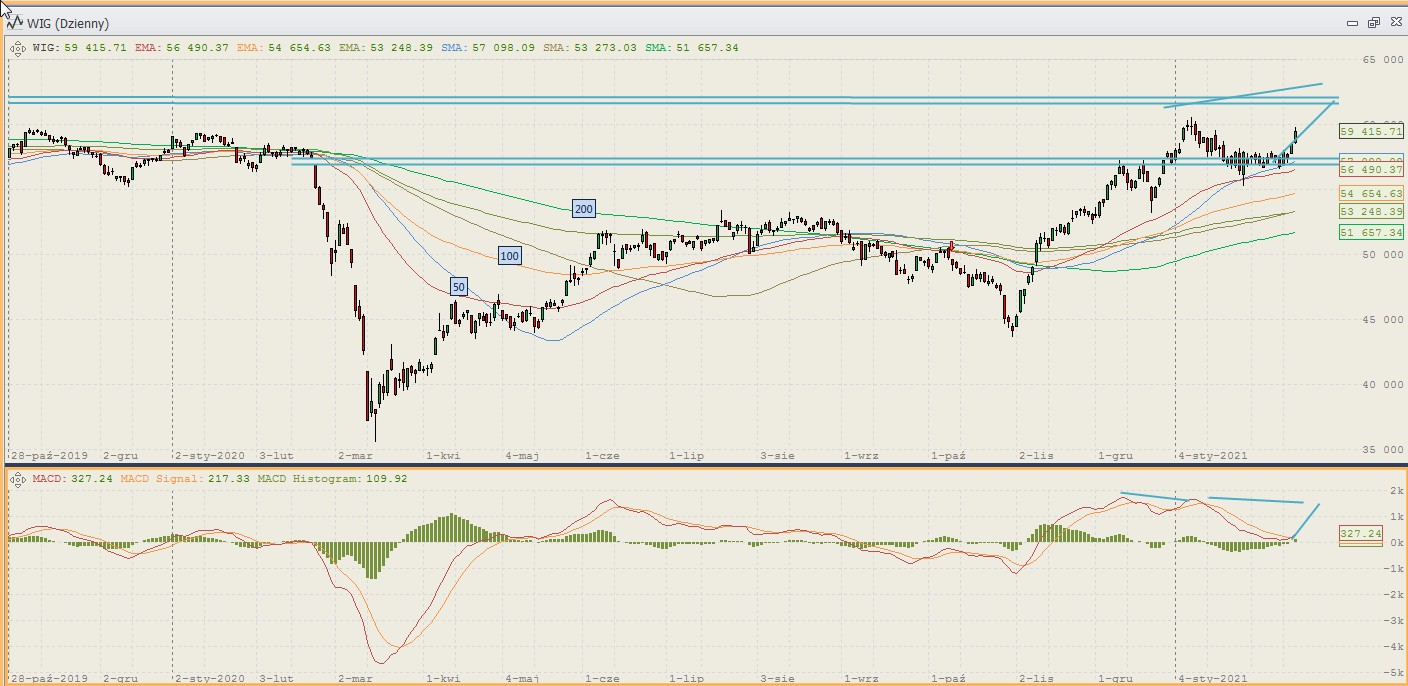This screenshot has width=1408, height=686.
Task: Click the WIG chart icon in title bar
Action: 14,22
